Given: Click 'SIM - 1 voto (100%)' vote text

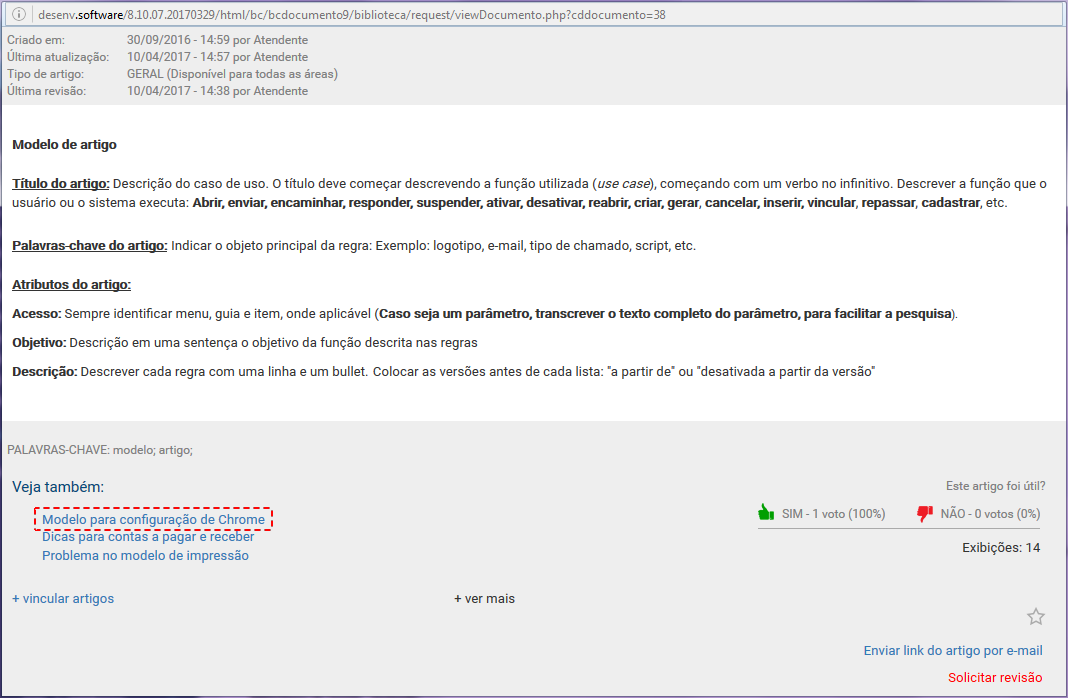Looking at the screenshot, I should (x=833, y=513).
